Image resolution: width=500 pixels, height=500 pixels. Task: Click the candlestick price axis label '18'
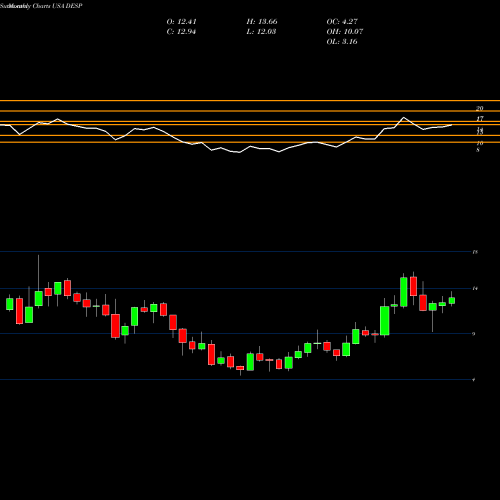click(x=475, y=252)
